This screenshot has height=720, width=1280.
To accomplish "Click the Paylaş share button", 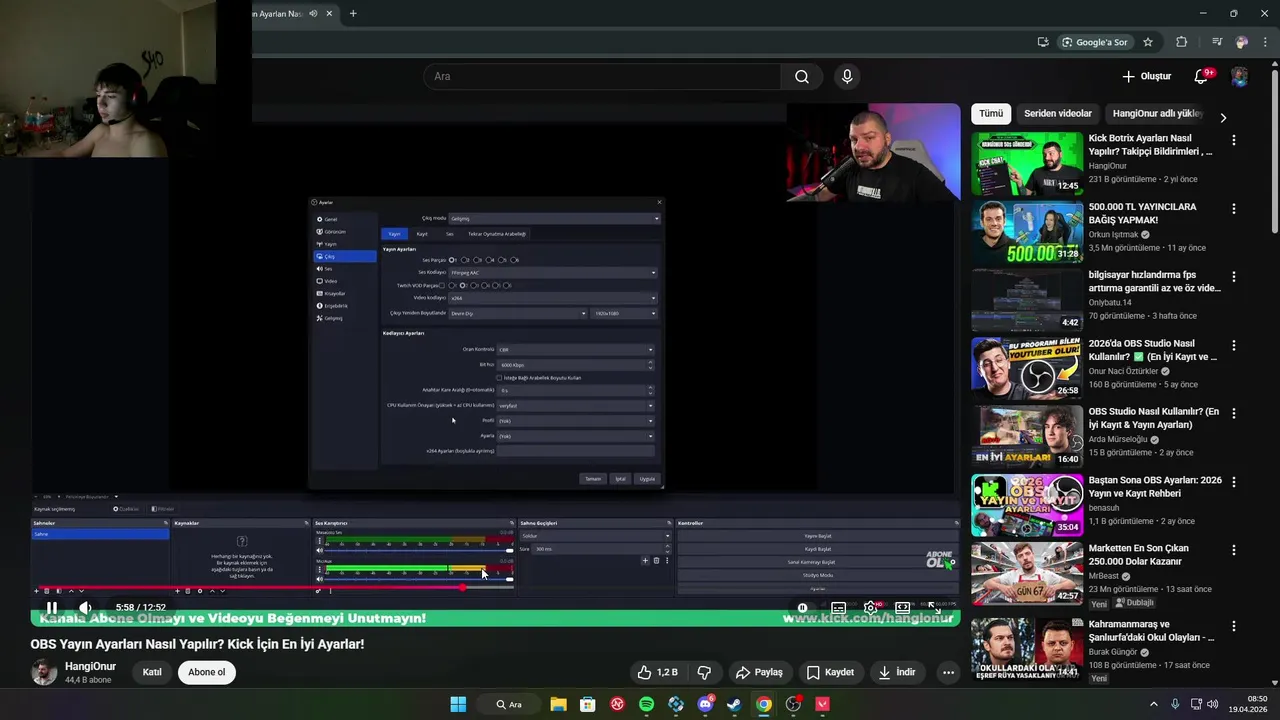I will [x=759, y=672].
